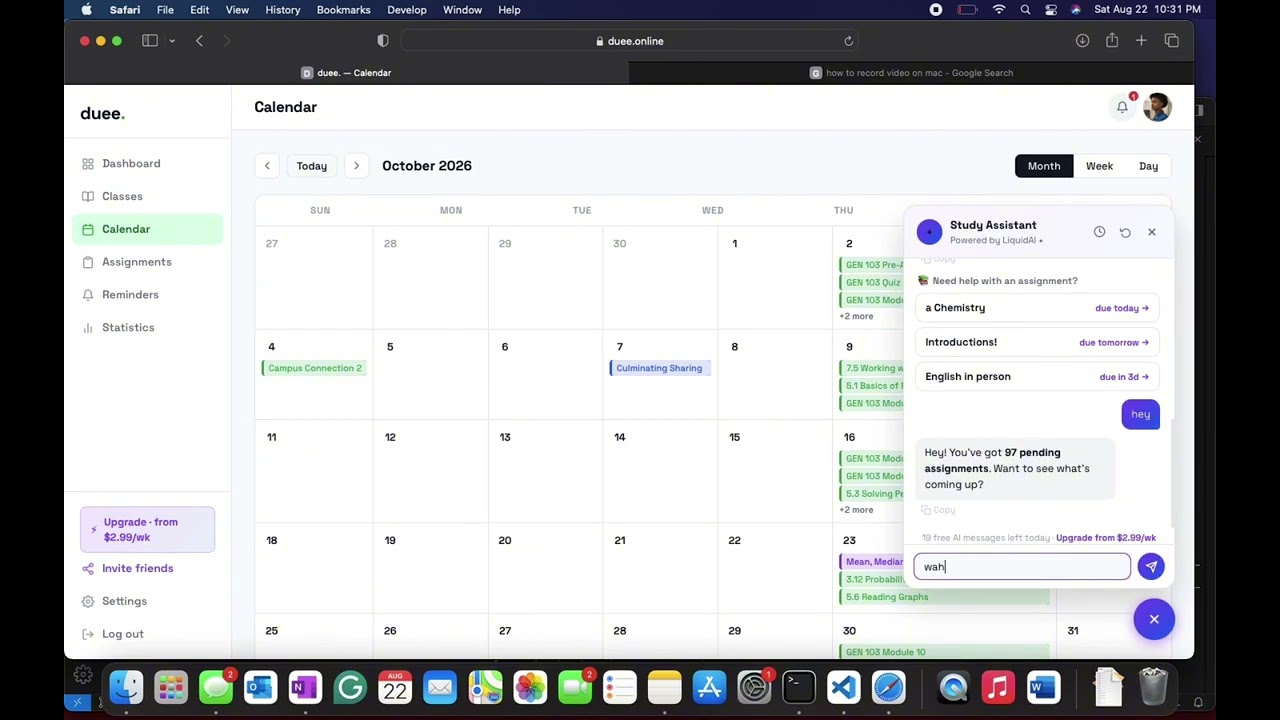Jump to Today button
The height and width of the screenshot is (720, 1280).
(x=311, y=166)
